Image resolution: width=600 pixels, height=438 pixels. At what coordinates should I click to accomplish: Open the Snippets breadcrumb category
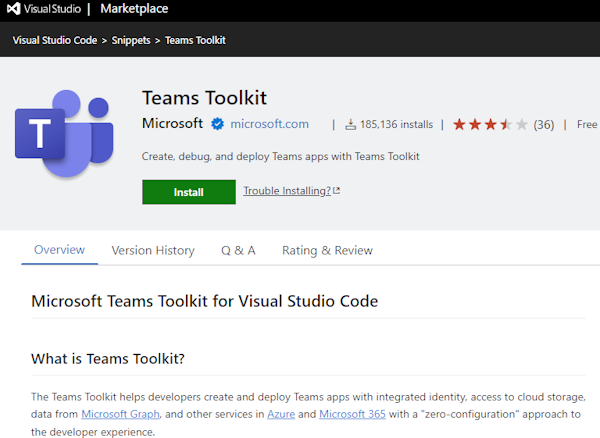(131, 40)
